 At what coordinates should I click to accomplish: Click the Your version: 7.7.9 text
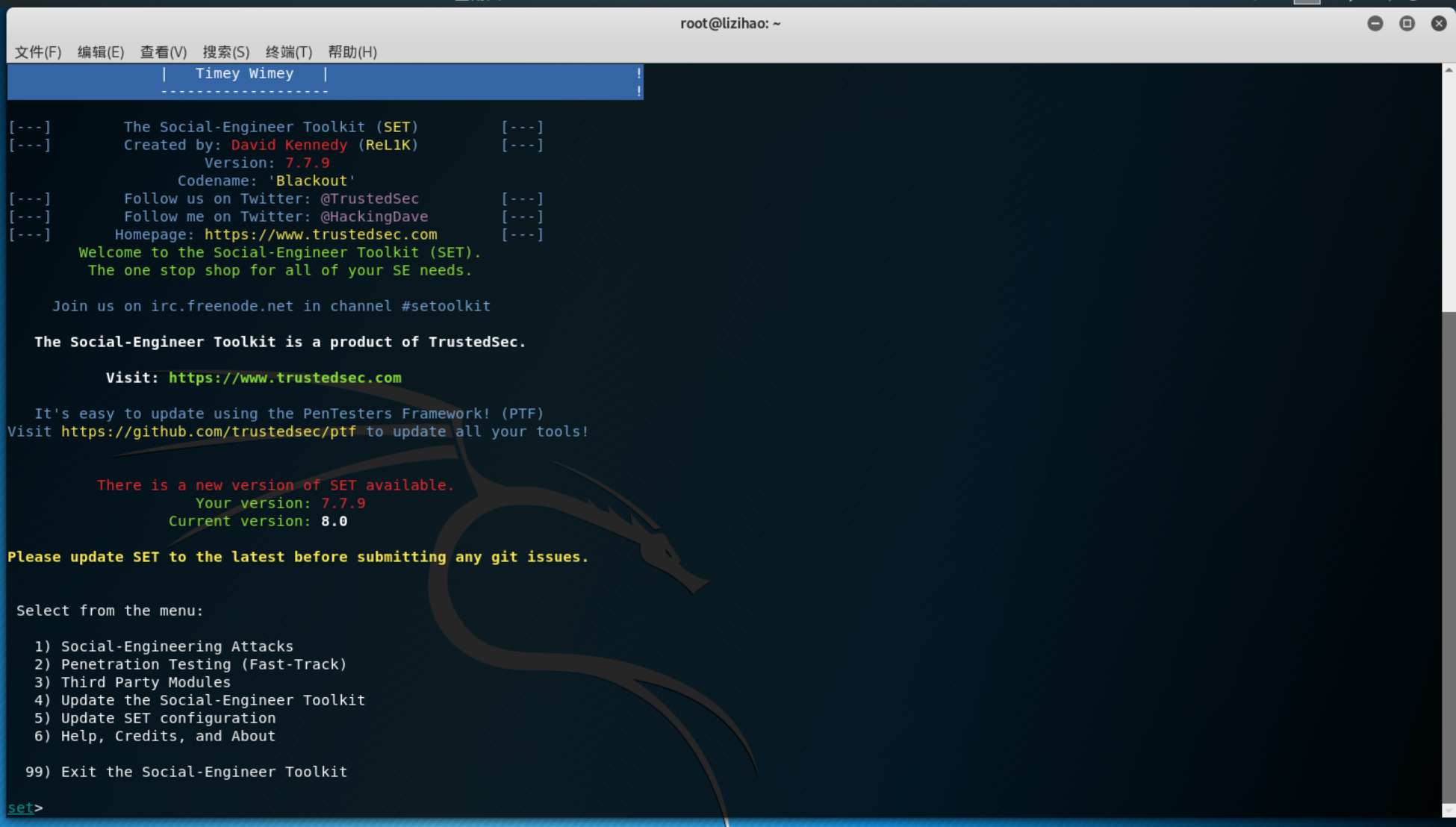click(281, 503)
